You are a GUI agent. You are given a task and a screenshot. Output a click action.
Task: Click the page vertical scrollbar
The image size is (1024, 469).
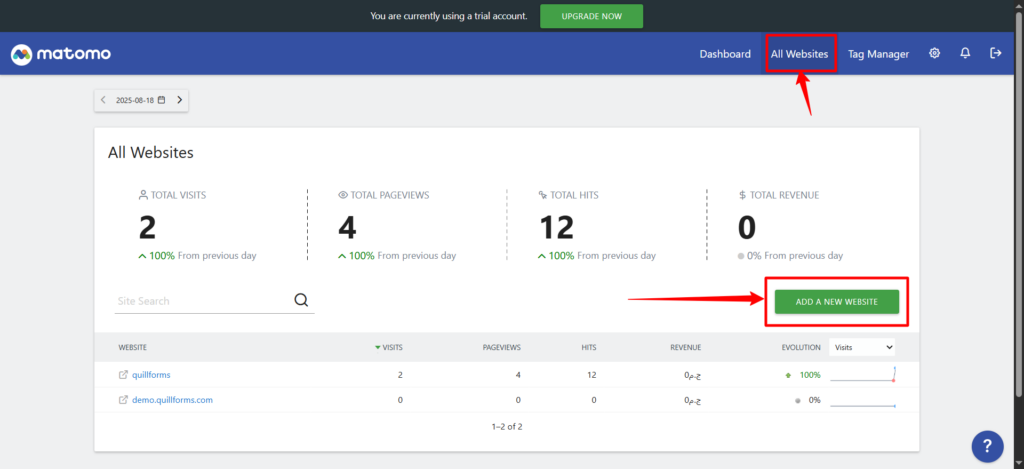point(1019,202)
